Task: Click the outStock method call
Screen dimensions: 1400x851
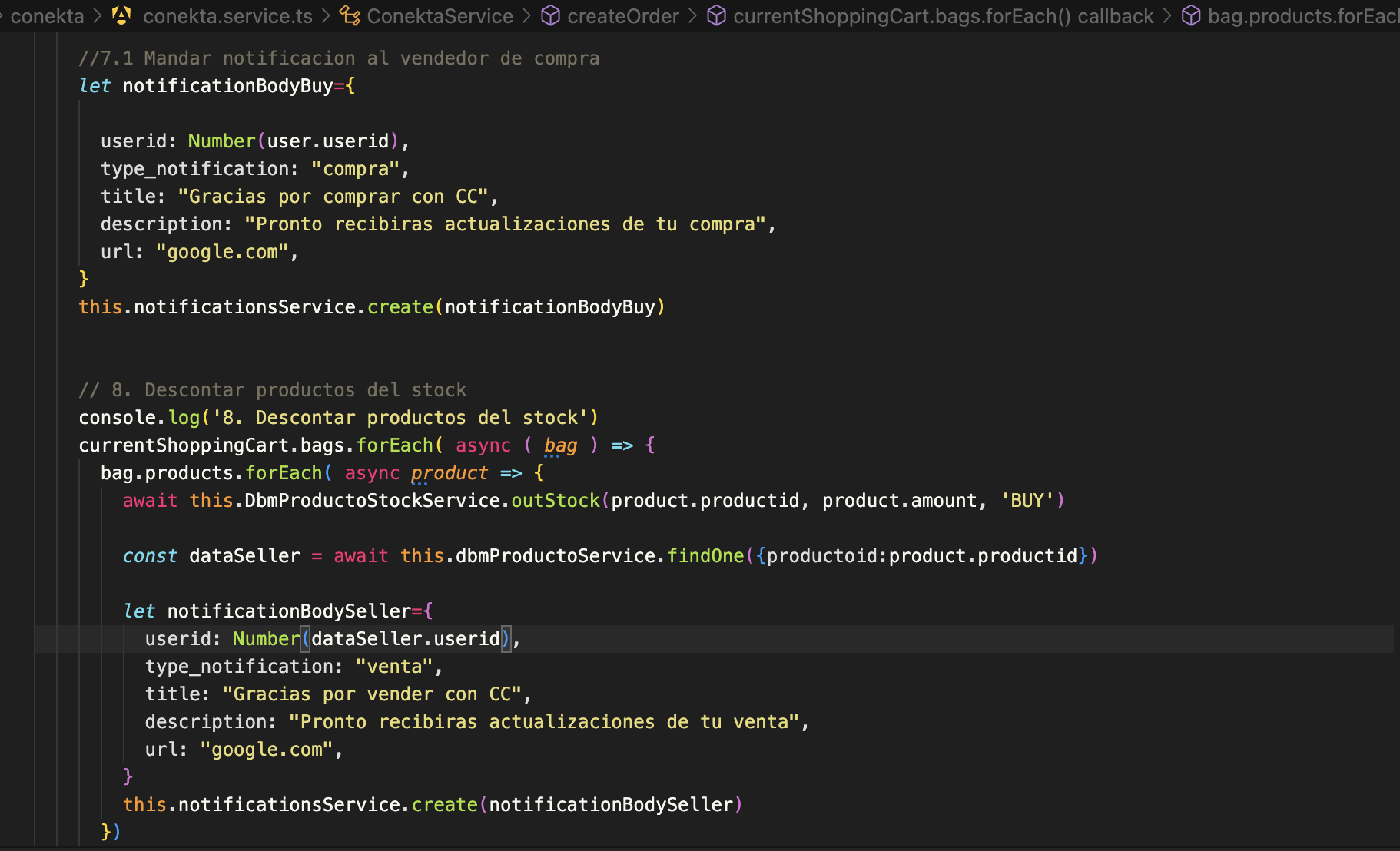Action: tap(555, 501)
